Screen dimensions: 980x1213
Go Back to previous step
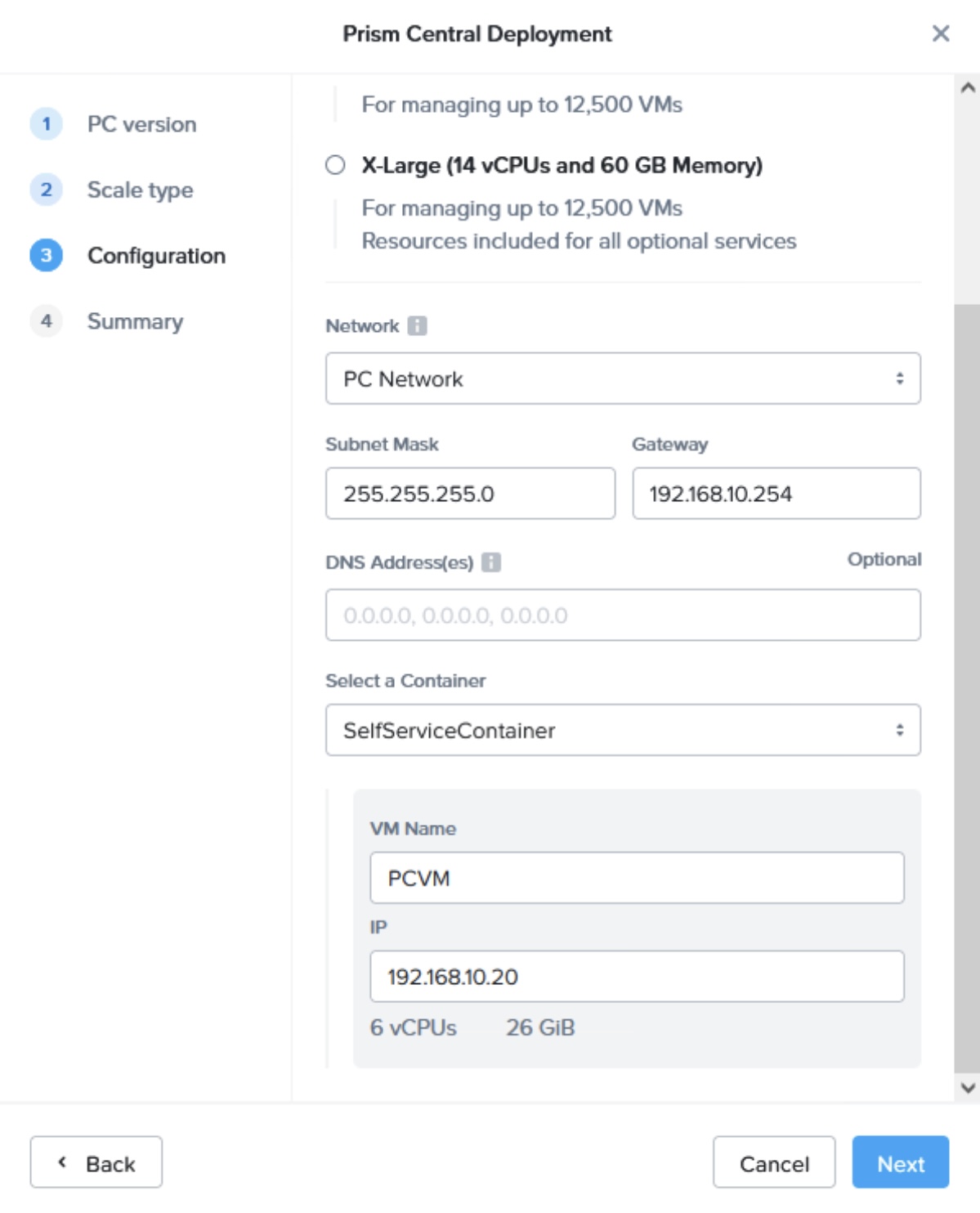(96, 1162)
